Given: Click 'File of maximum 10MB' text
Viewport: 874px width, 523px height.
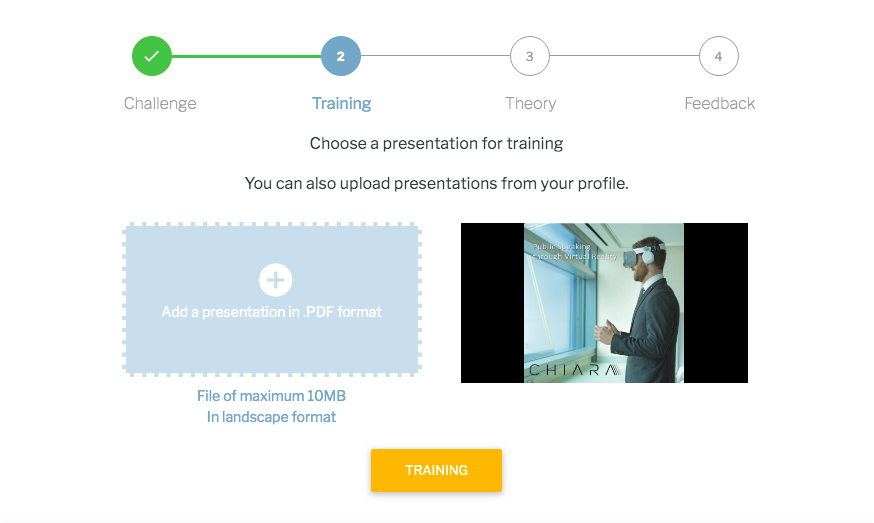Looking at the screenshot, I should 271,396.
